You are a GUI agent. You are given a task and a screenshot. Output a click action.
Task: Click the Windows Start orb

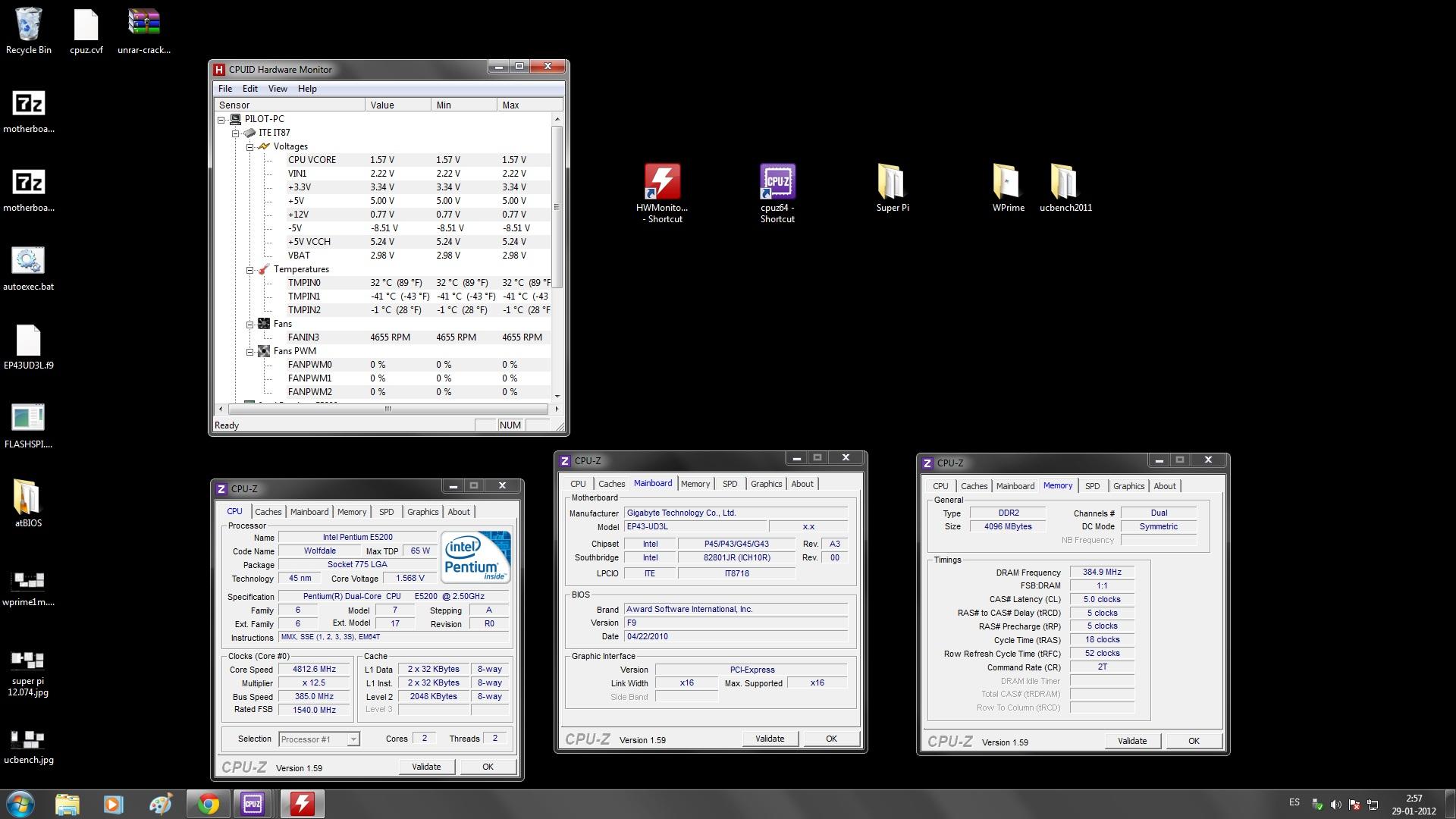tap(20, 804)
